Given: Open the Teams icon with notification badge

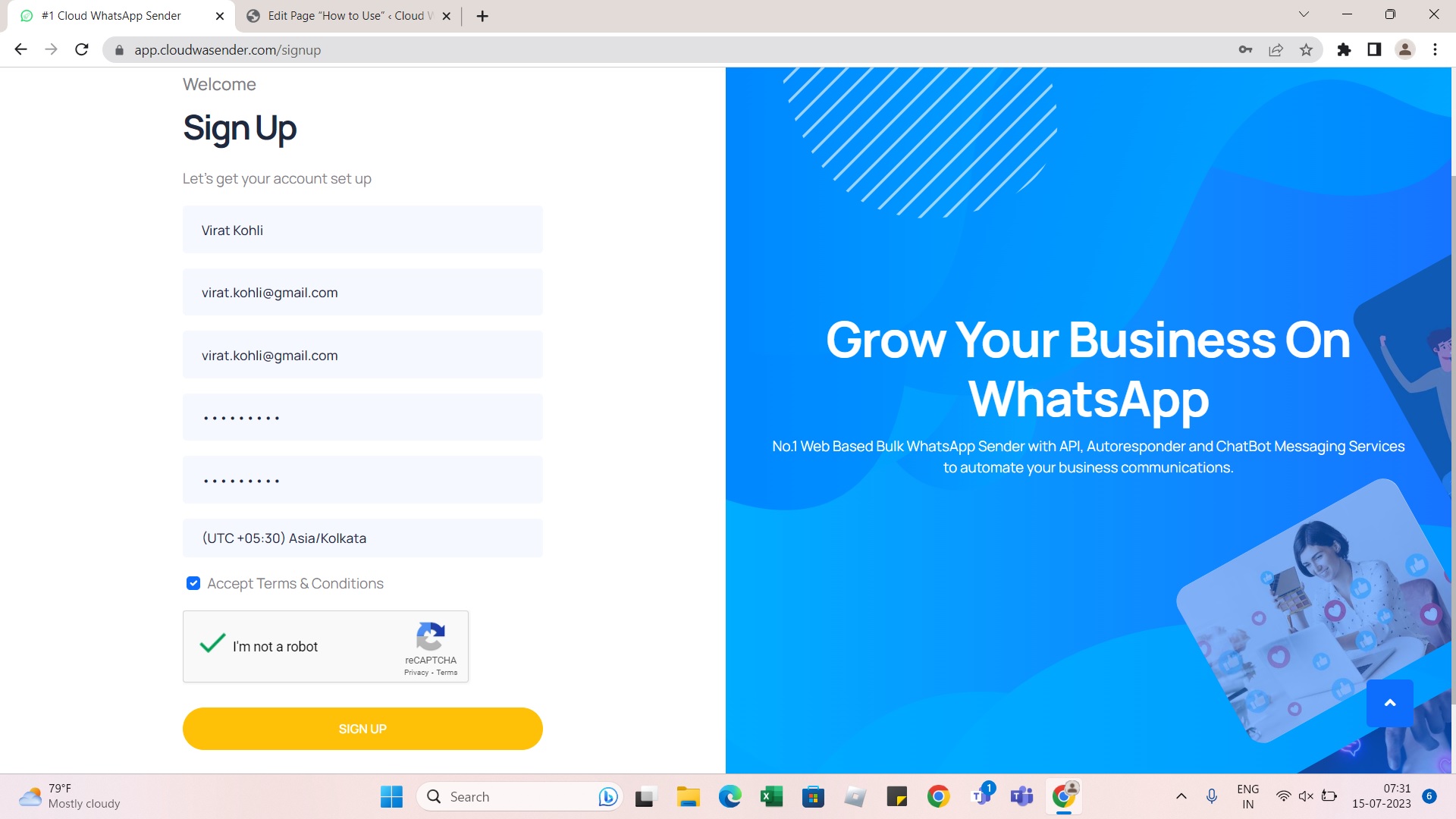Looking at the screenshot, I should [981, 795].
